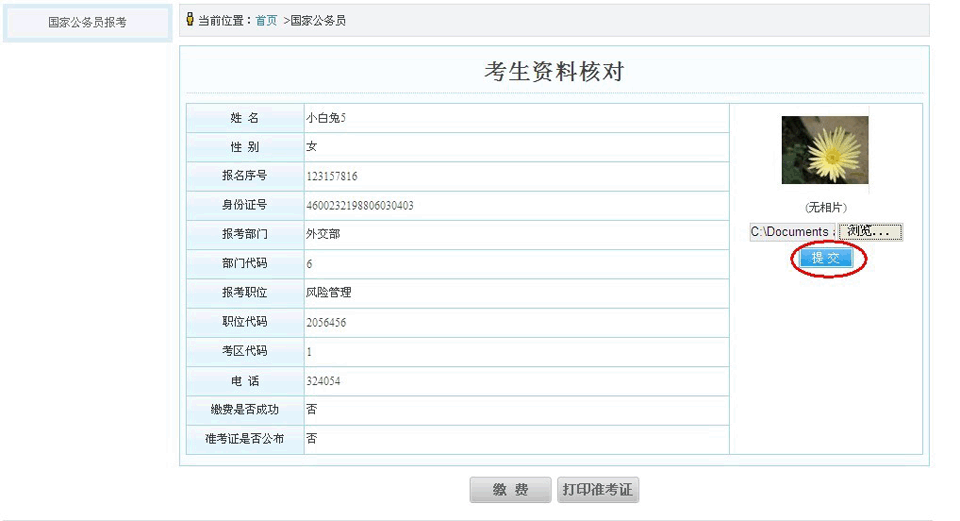Click the 姓名 label cell
960x521 pixels.
[x=245, y=118]
